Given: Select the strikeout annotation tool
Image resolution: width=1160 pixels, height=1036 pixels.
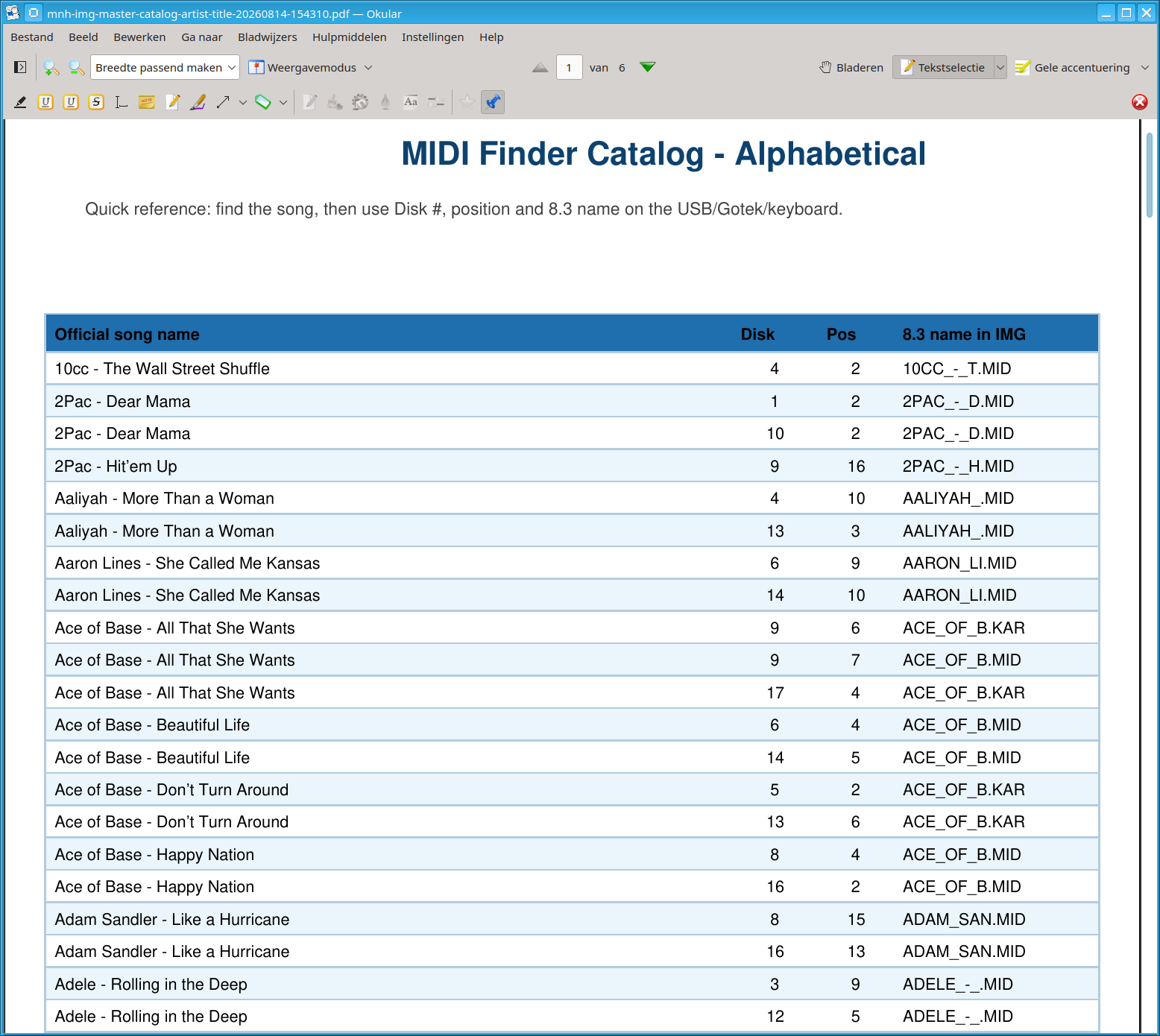Looking at the screenshot, I should click(x=96, y=102).
